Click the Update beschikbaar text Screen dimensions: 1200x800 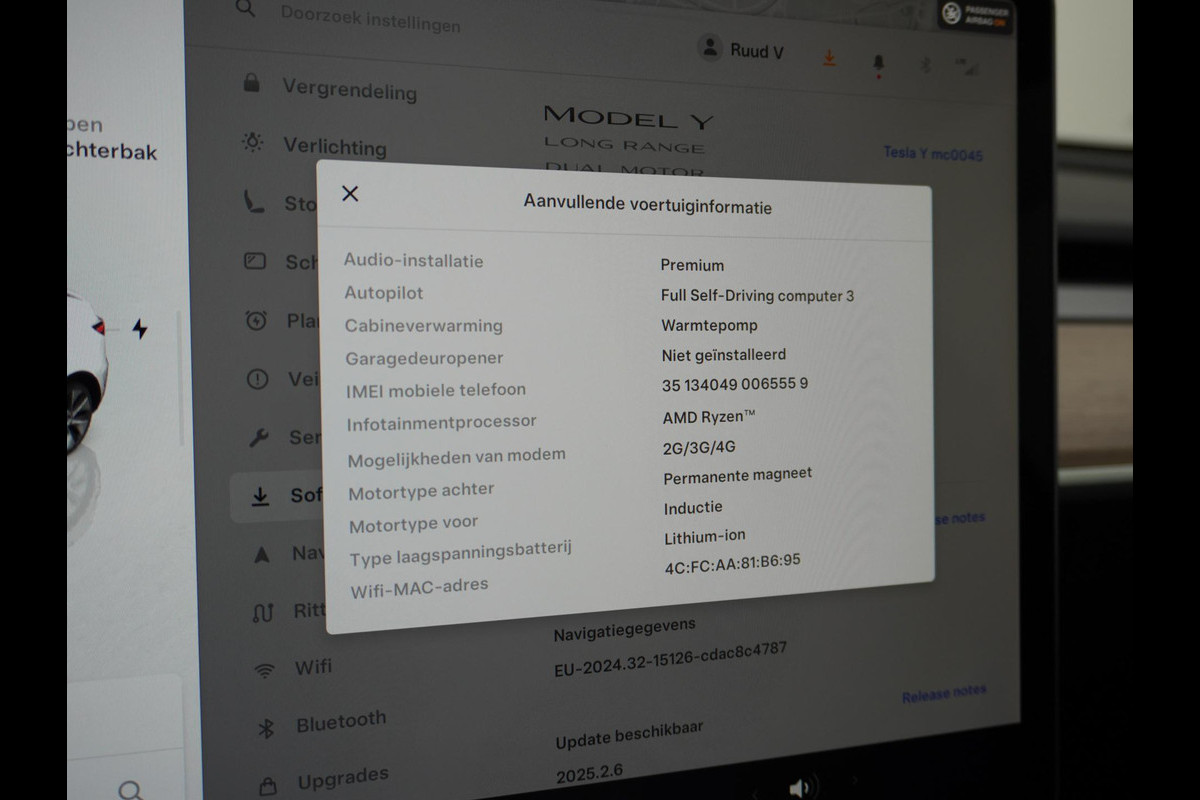[x=630, y=735]
